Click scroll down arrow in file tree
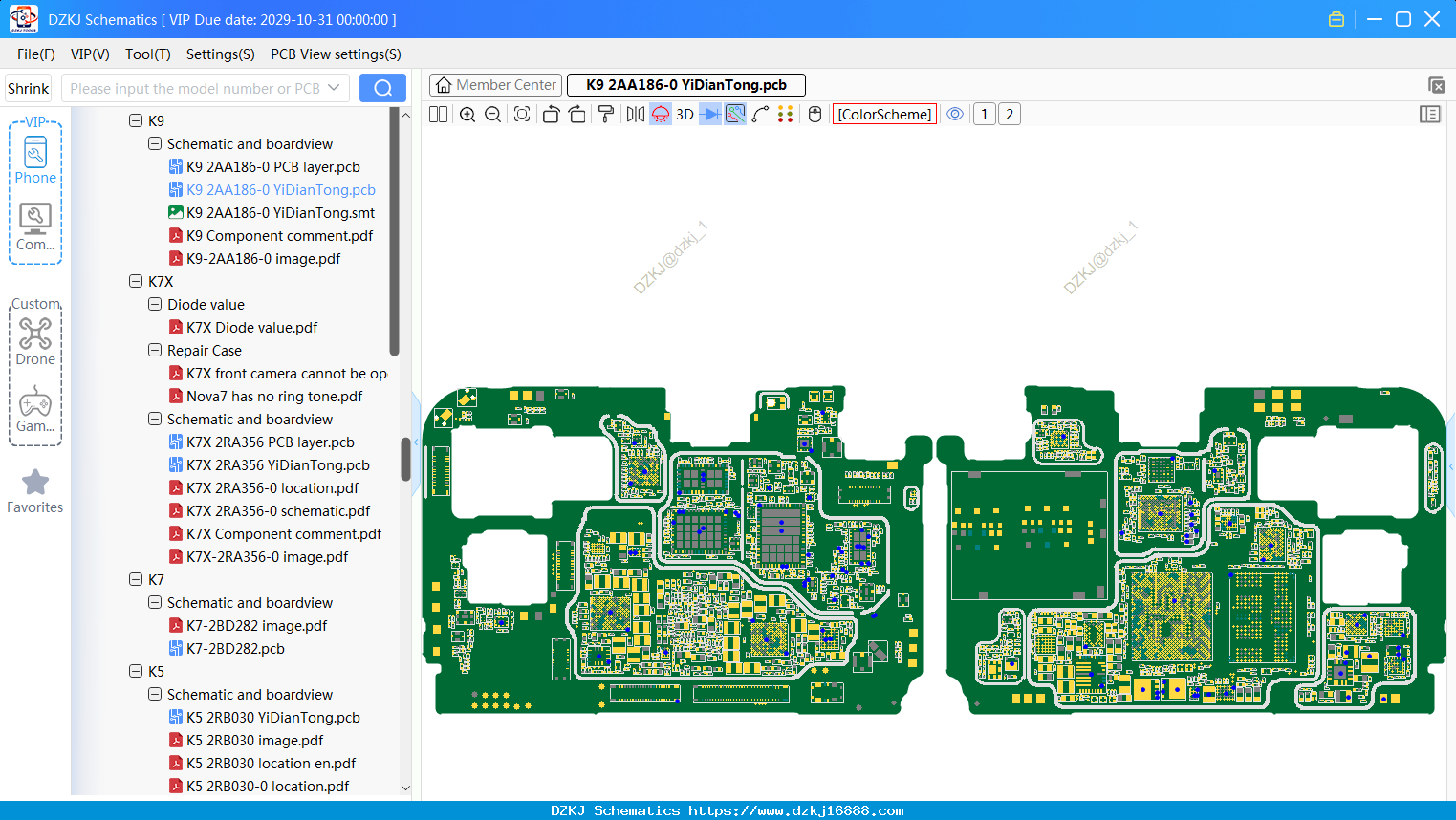Screen dimensions: 1456x820 [405, 788]
